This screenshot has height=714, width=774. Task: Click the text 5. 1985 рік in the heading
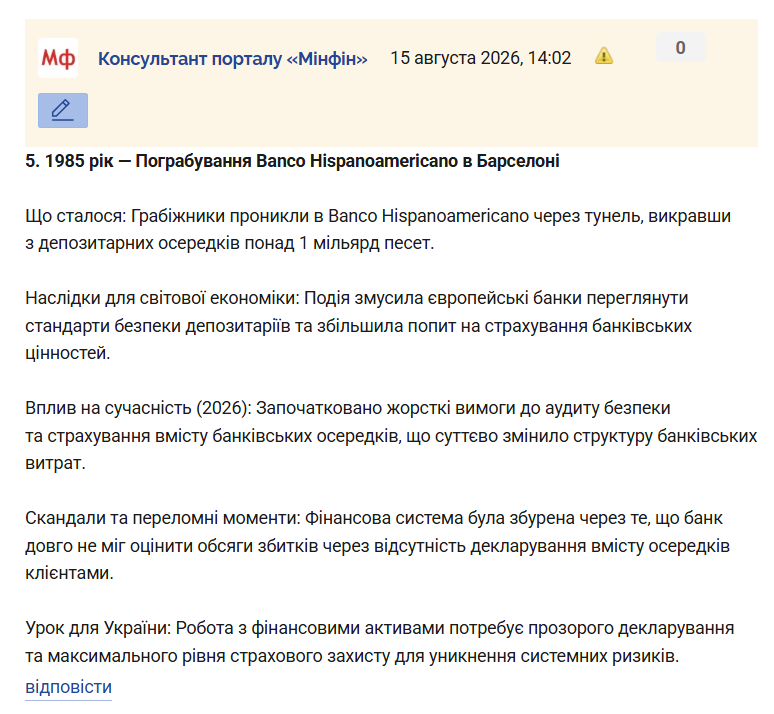point(69,161)
